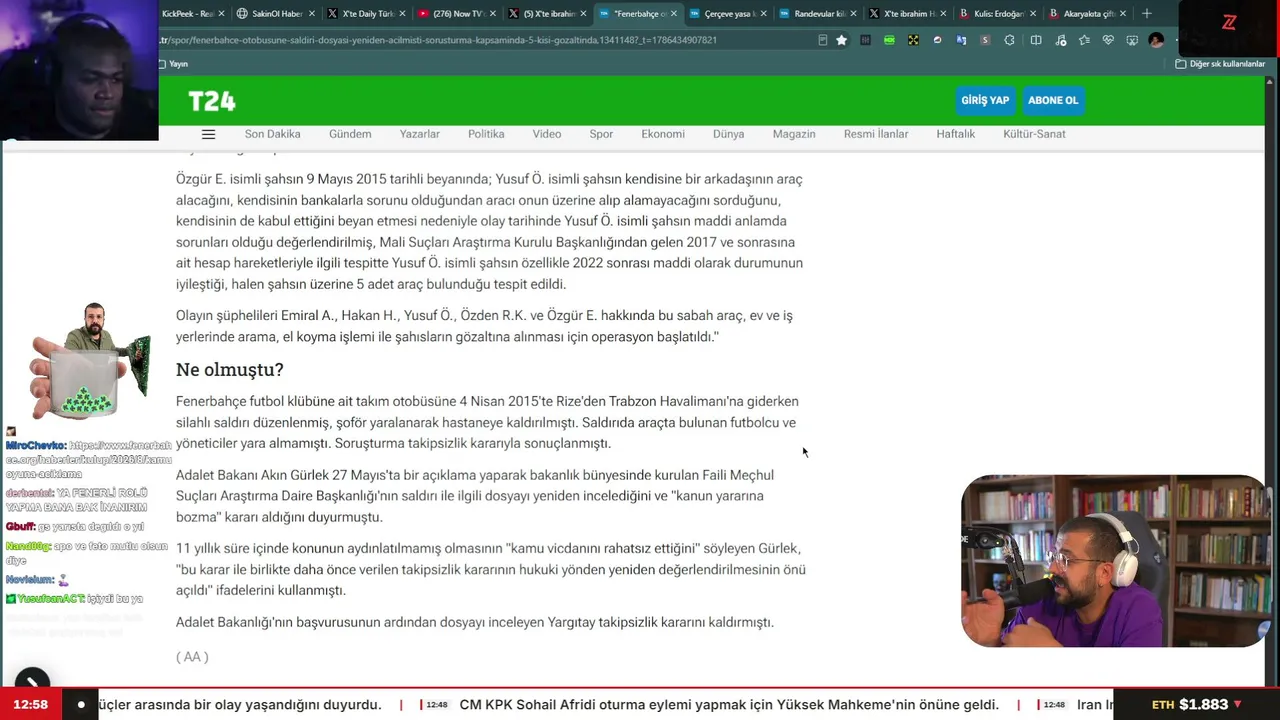This screenshot has width=1280, height=720.
Task: Open the Haftalık section
Action: pyautogui.click(x=956, y=134)
